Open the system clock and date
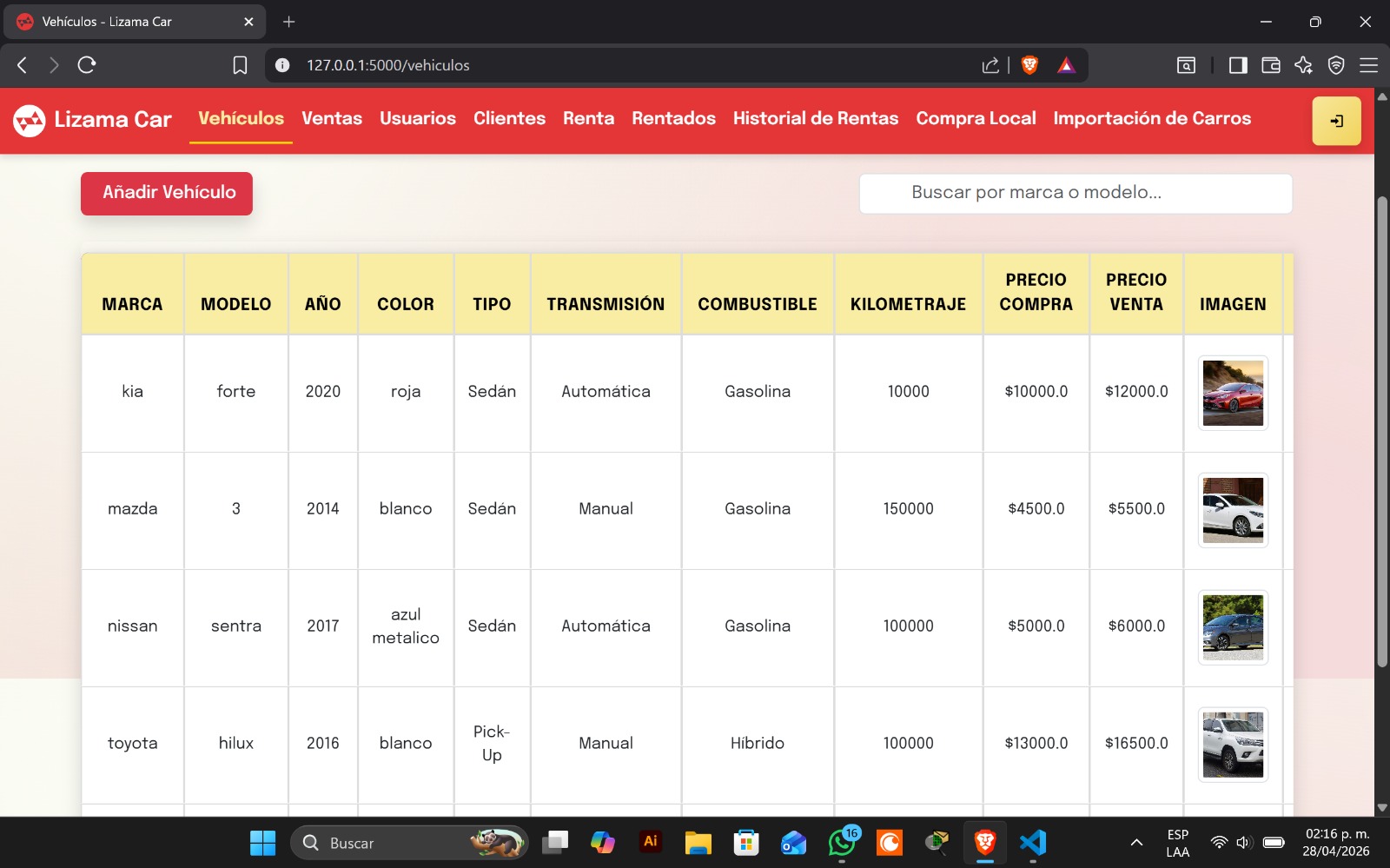 tap(1336, 843)
